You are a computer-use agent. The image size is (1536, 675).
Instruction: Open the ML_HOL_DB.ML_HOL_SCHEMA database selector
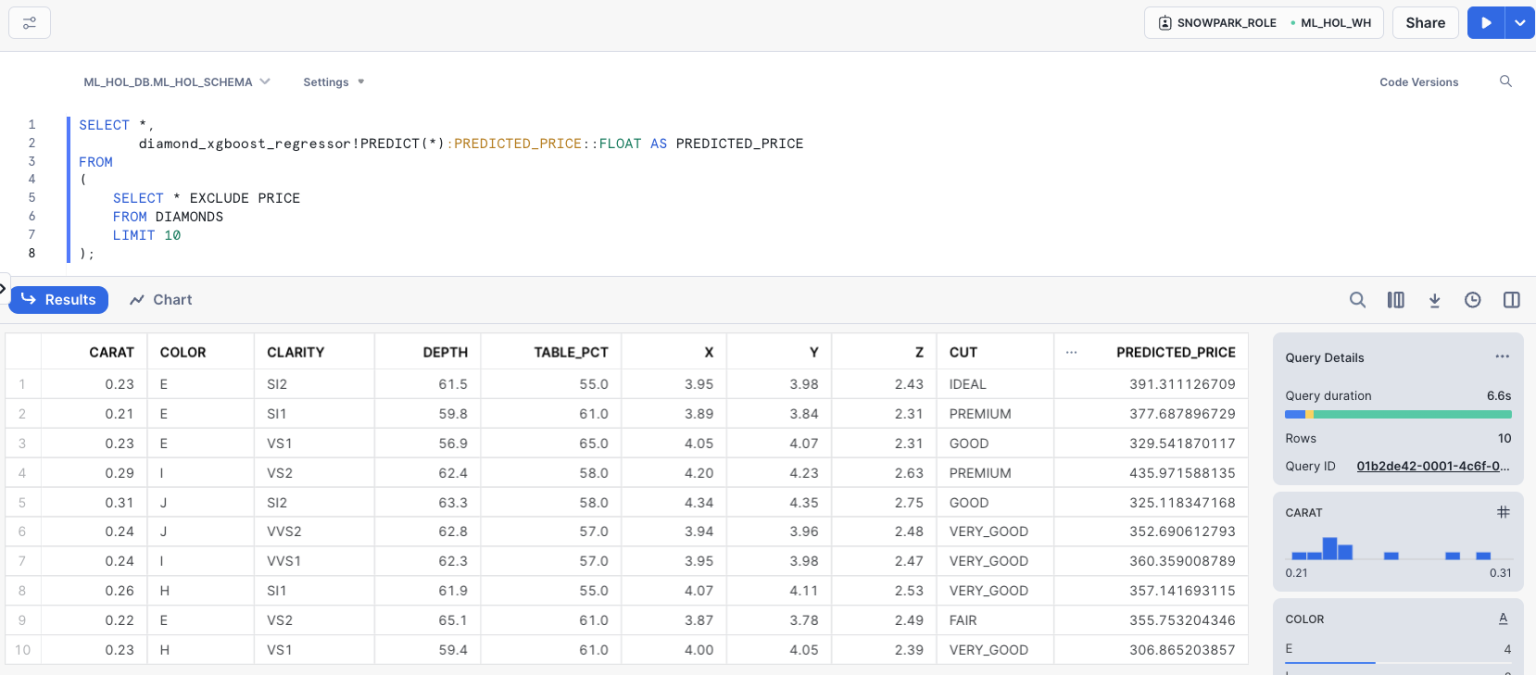pos(177,82)
